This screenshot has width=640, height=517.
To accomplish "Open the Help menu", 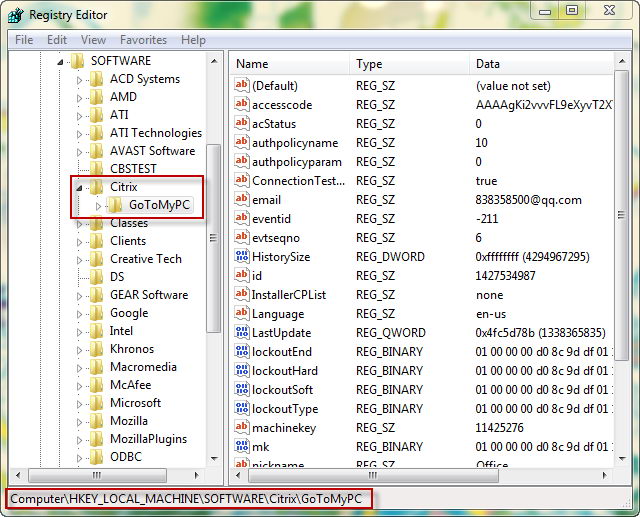I will 193,40.
